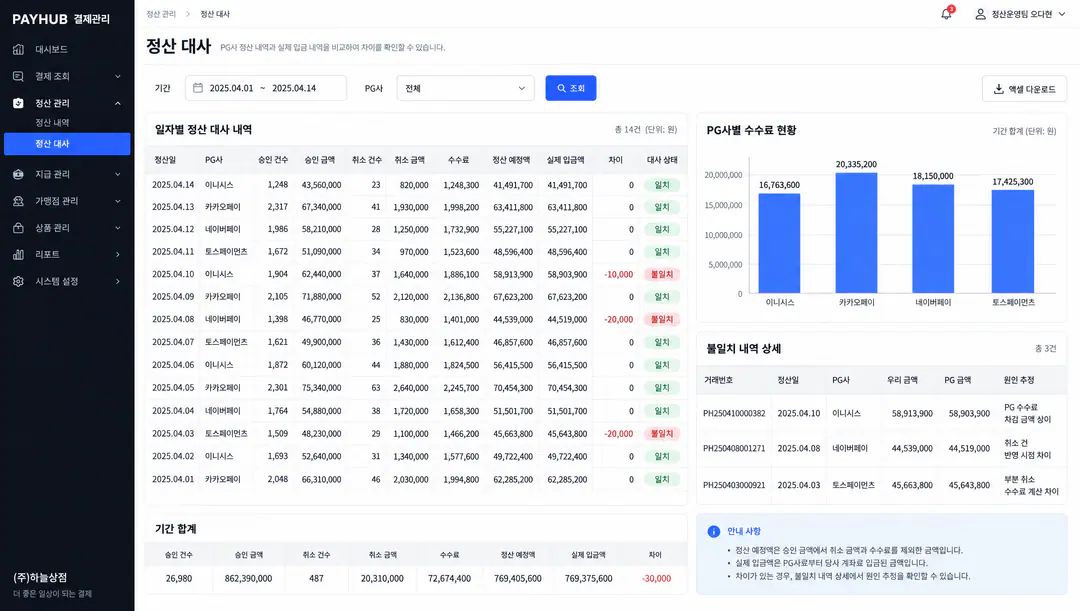This screenshot has height=611, width=1080.
Task: Expand the 시스템 설정 menu chevron
Action: [118, 282]
